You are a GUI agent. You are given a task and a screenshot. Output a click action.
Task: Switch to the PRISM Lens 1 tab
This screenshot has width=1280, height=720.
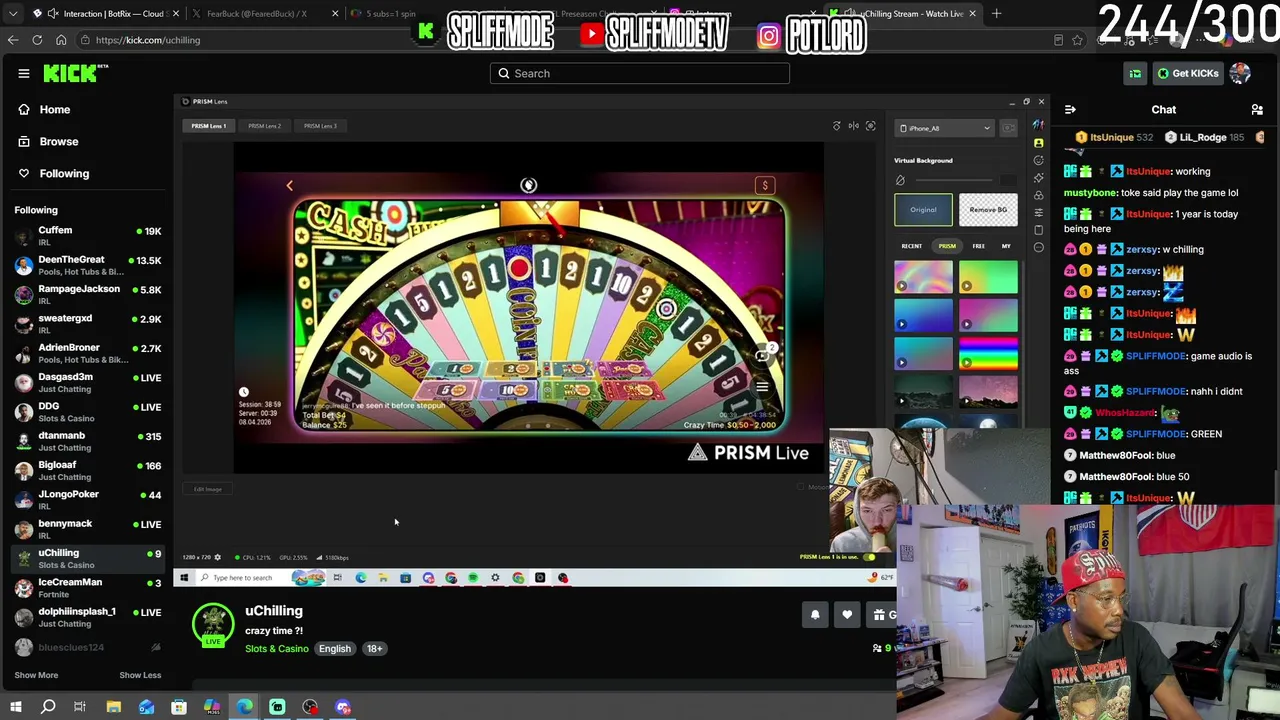coord(209,126)
